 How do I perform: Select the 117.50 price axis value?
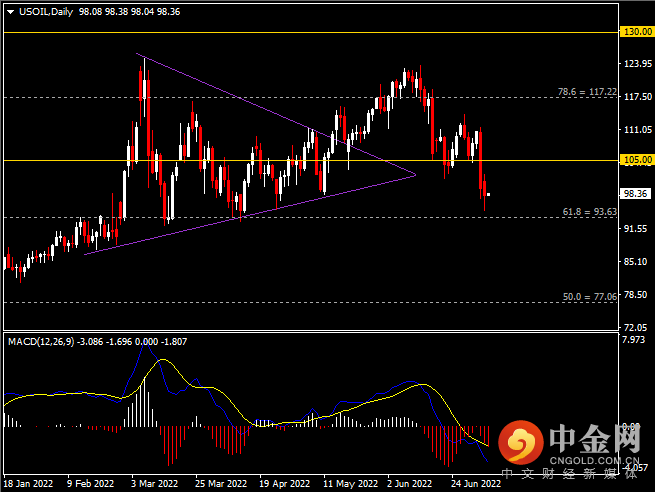point(638,96)
